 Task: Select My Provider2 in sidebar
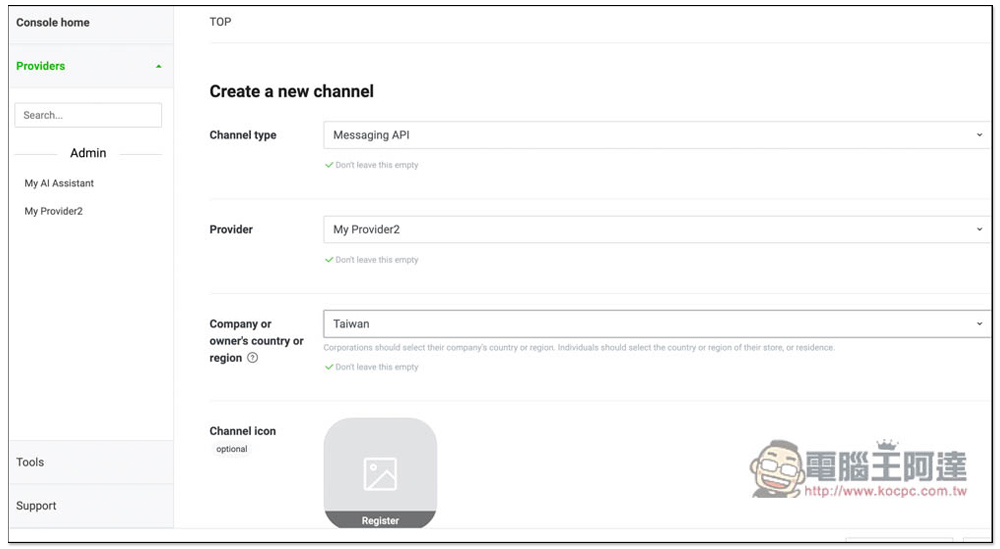(x=54, y=211)
